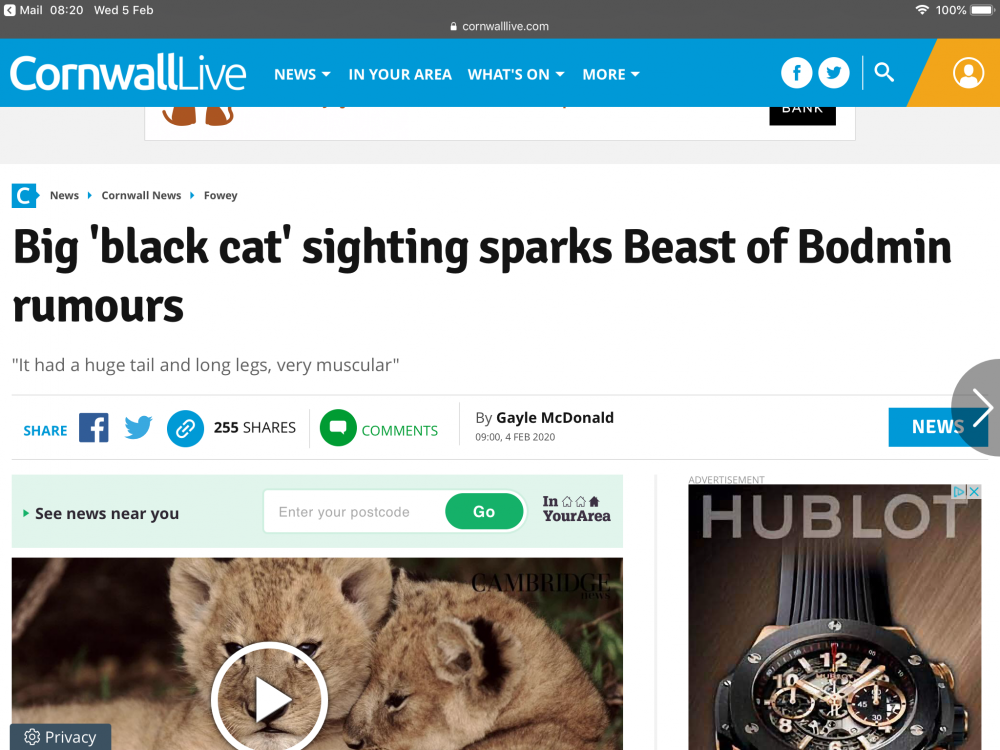Open the Fowey breadcrumb link
Viewport: 1000px width, 750px height.
coord(221,195)
